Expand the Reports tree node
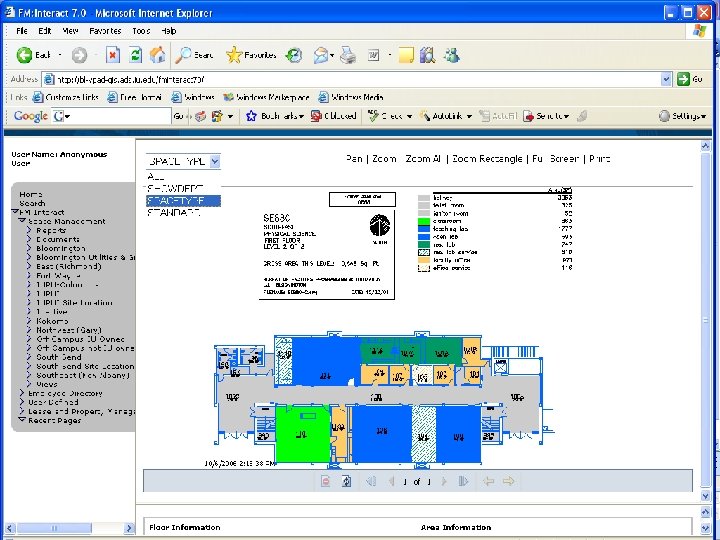The image size is (720, 540). [29, 230]
